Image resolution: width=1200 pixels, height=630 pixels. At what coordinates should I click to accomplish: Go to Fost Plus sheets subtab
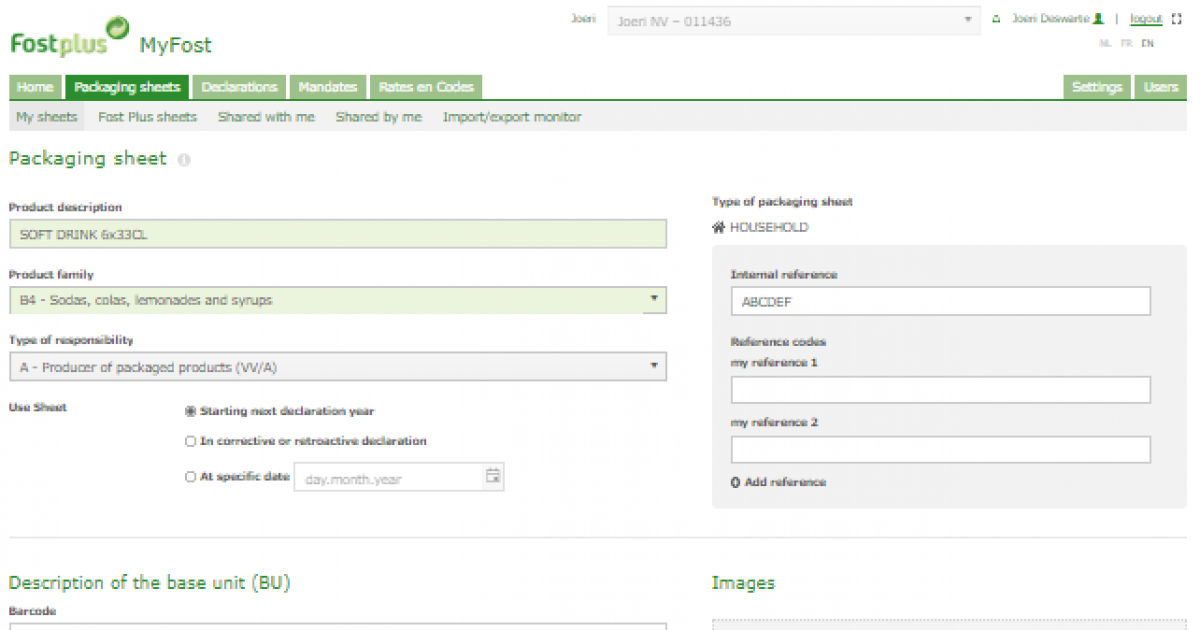pos(147,117)
